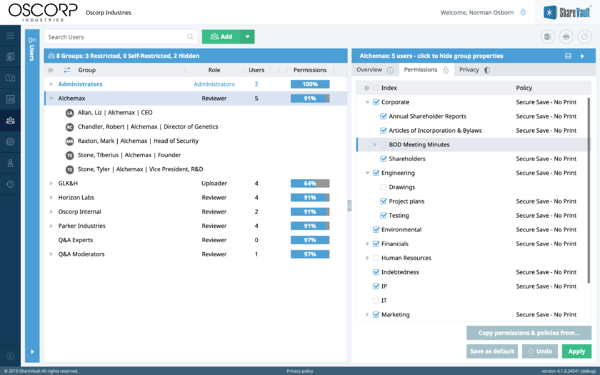Image resolution: width=600 pixels, height=375 pixels.
Task: Check the Drawings folder checkbox
Action: 383,187
